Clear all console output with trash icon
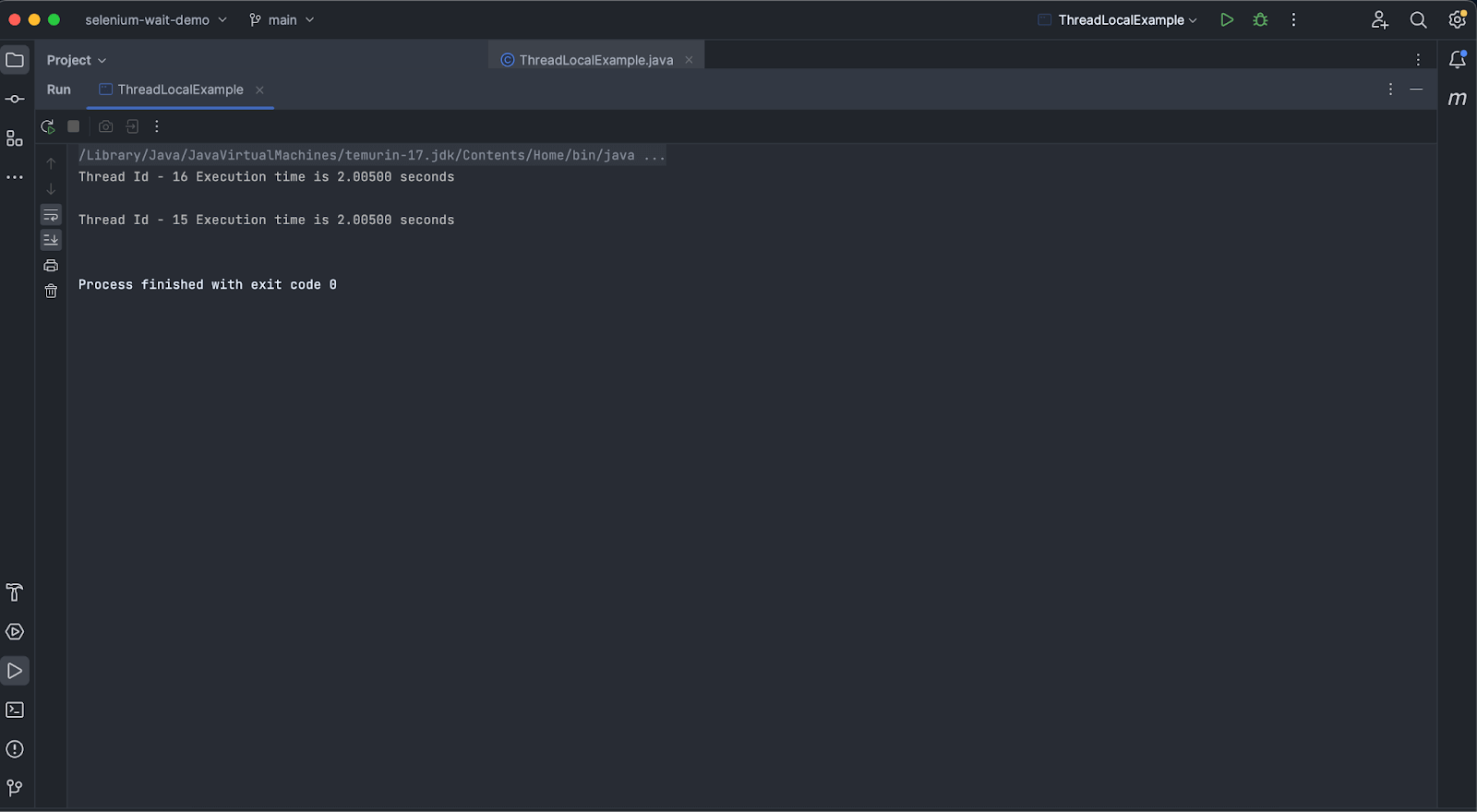This screenshot has height=812, width=1477. (51, 292)
